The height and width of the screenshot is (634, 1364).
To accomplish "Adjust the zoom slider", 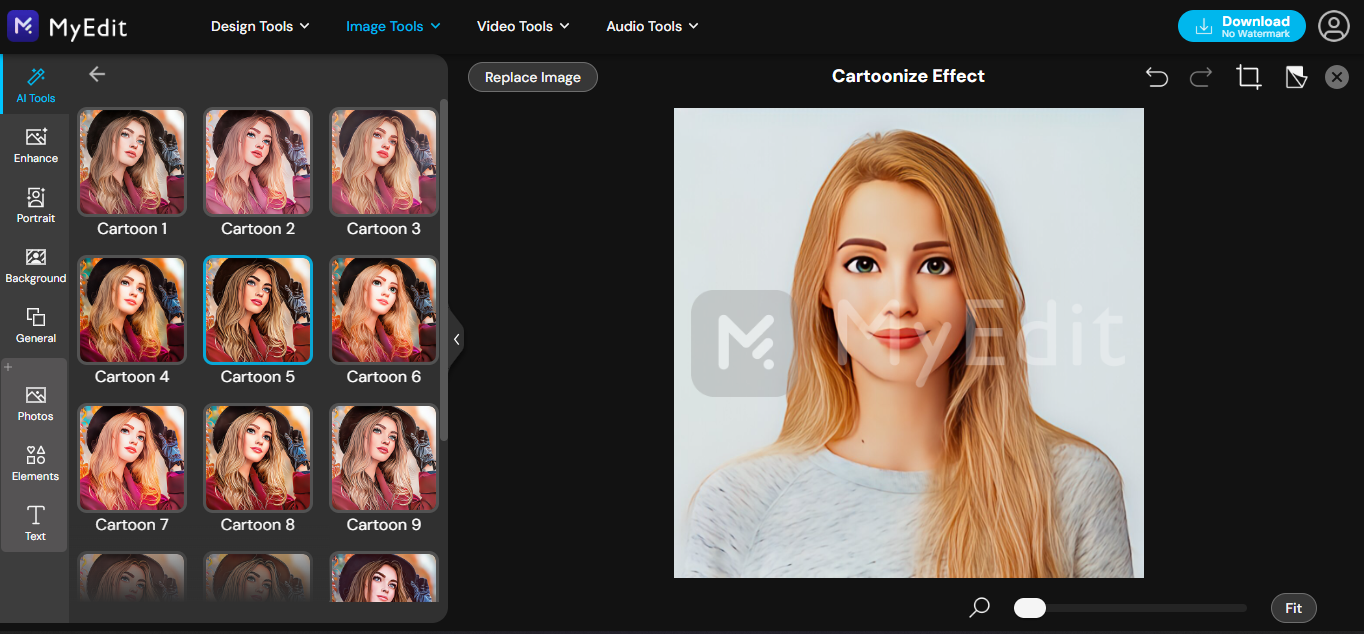I will click(1029, 608).
